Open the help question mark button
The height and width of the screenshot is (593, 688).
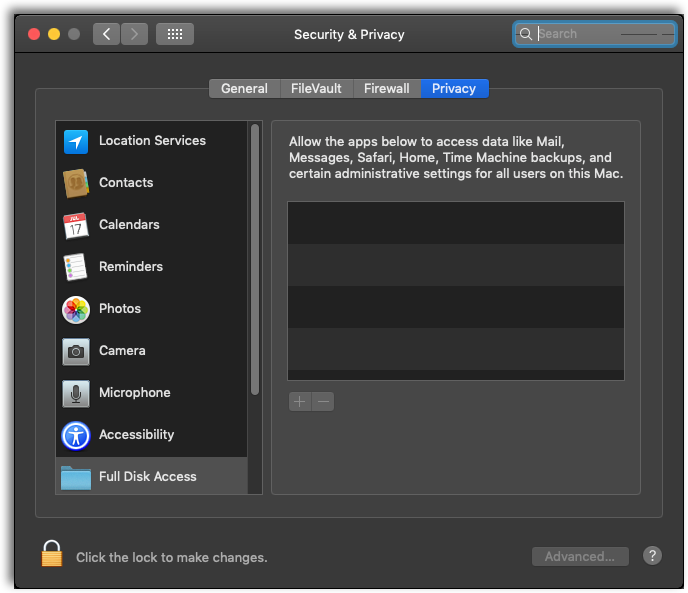(652, 556)
